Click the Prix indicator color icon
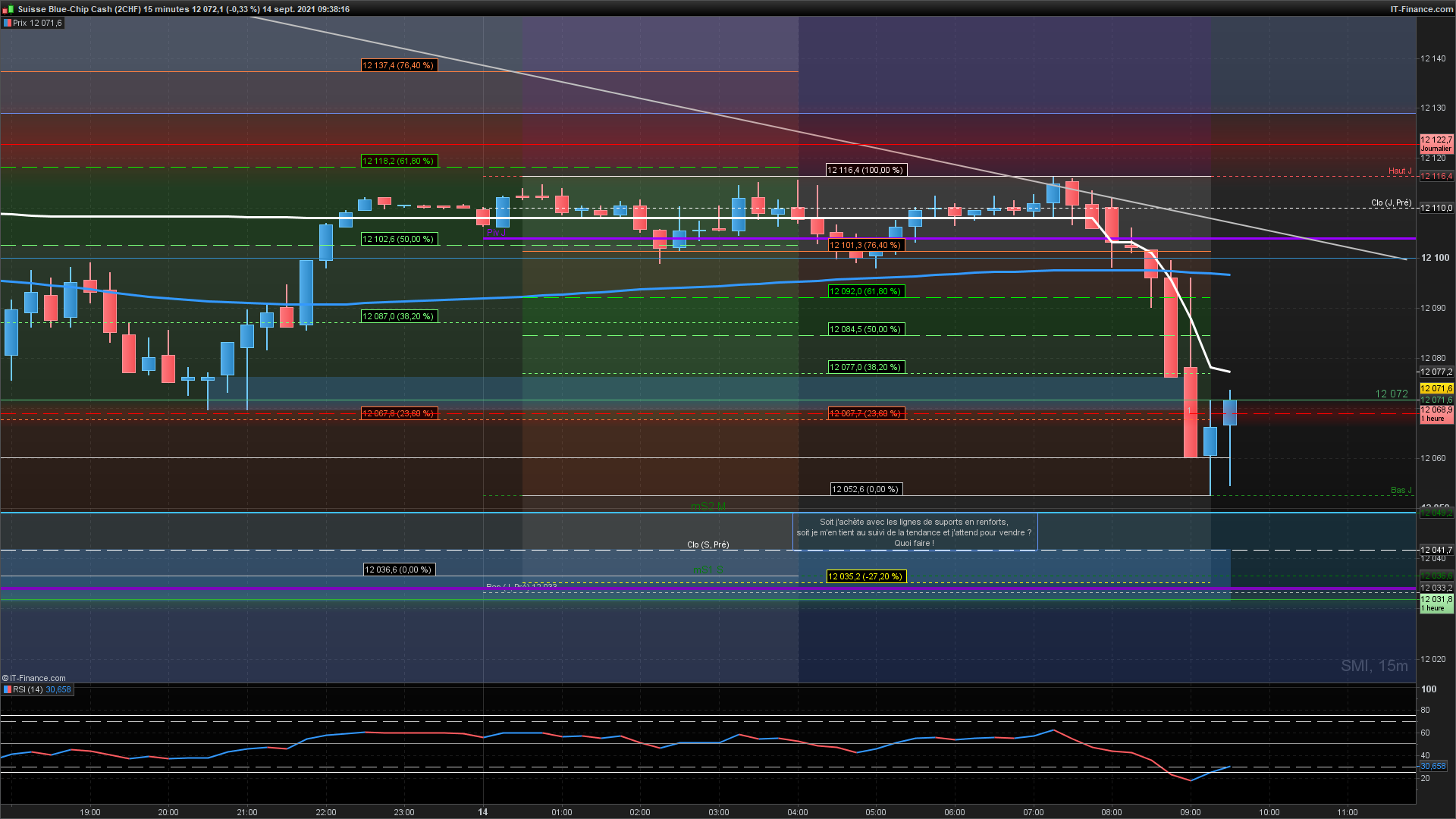Screen dimensions: 1456x819 pyautogui.click(x=8, y=24)
